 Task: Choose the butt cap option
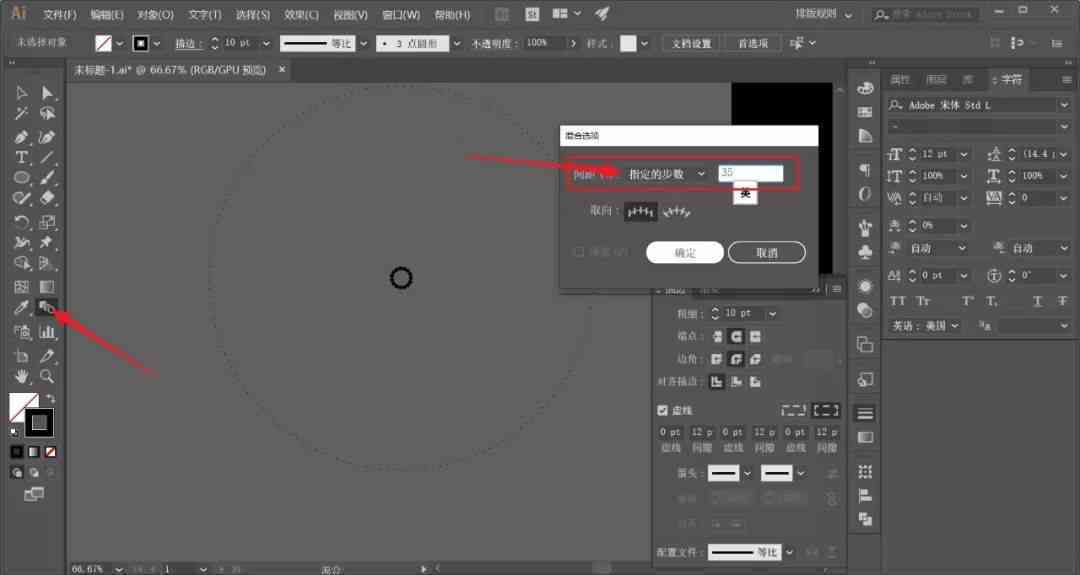(717, 336)
